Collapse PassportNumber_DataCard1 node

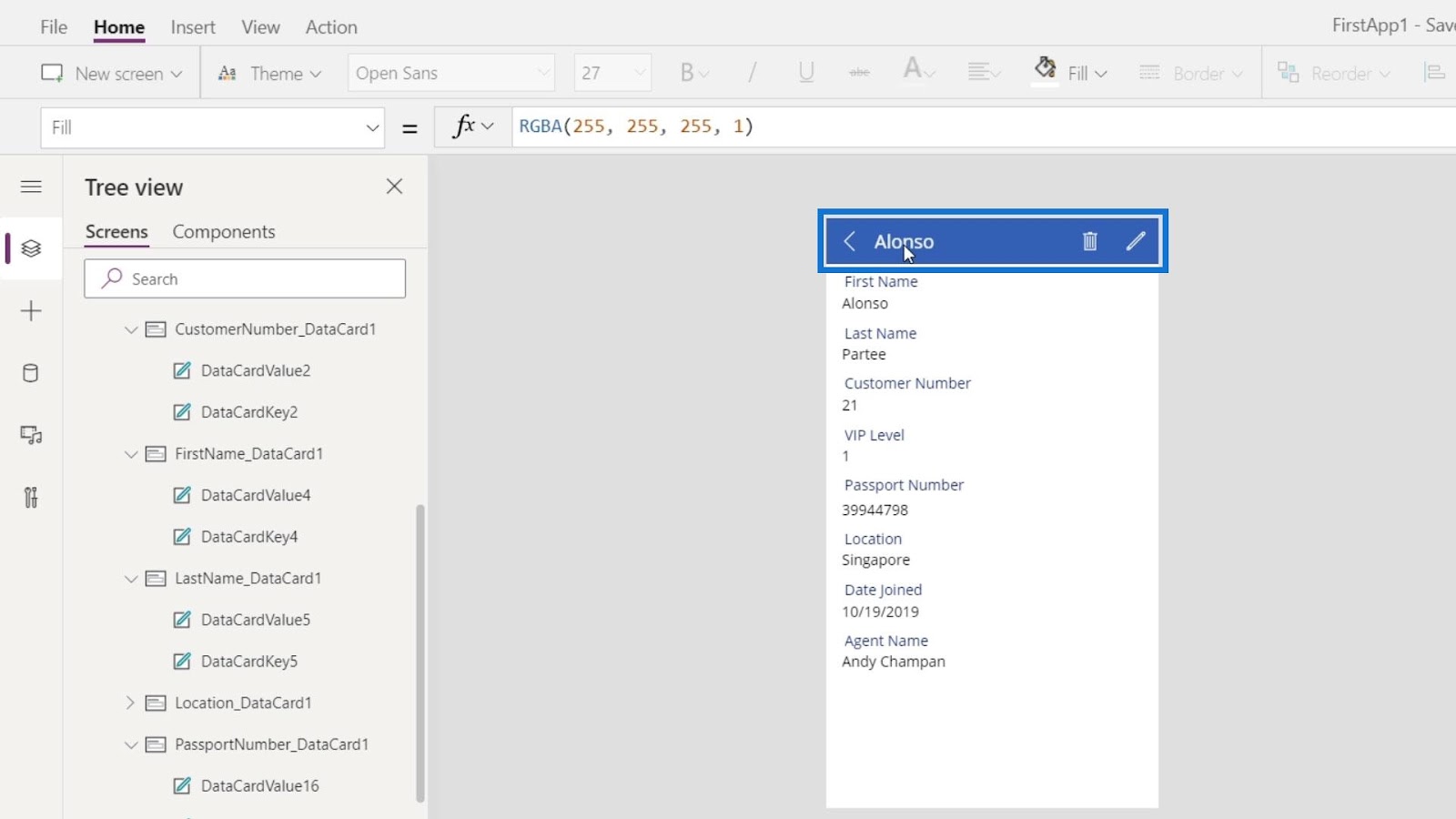(x=131, y=744)
